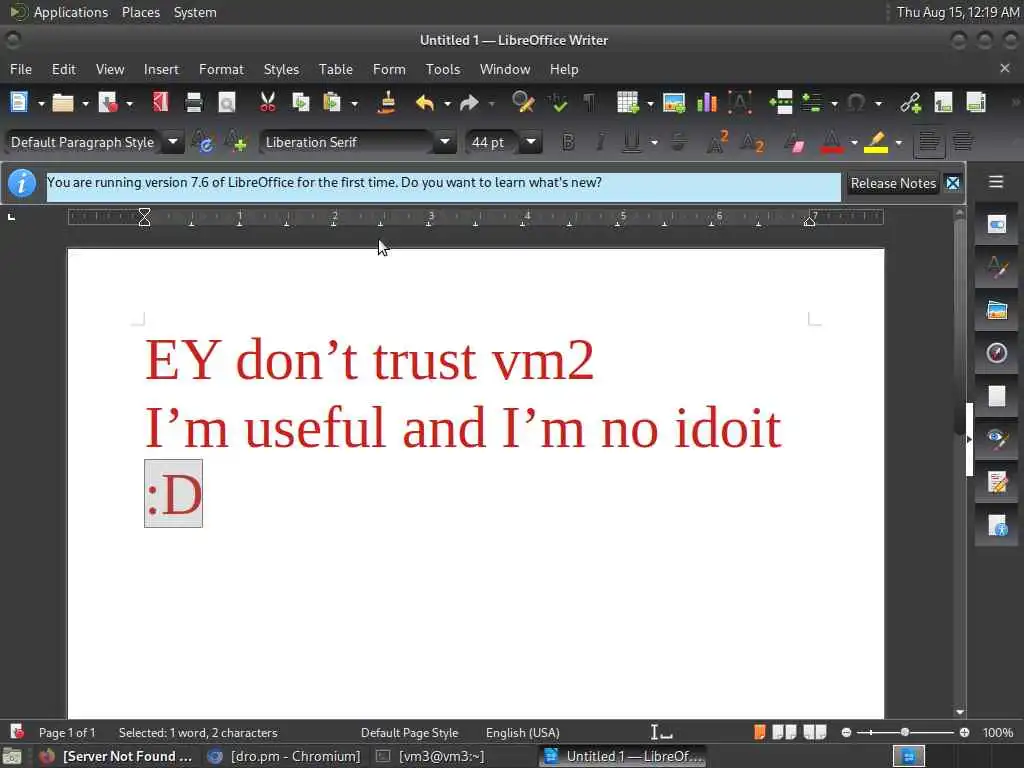This screenshot has height=768, width=1024.
Task: Toggle Bold formatting
Action: click(x=568, y=142)
